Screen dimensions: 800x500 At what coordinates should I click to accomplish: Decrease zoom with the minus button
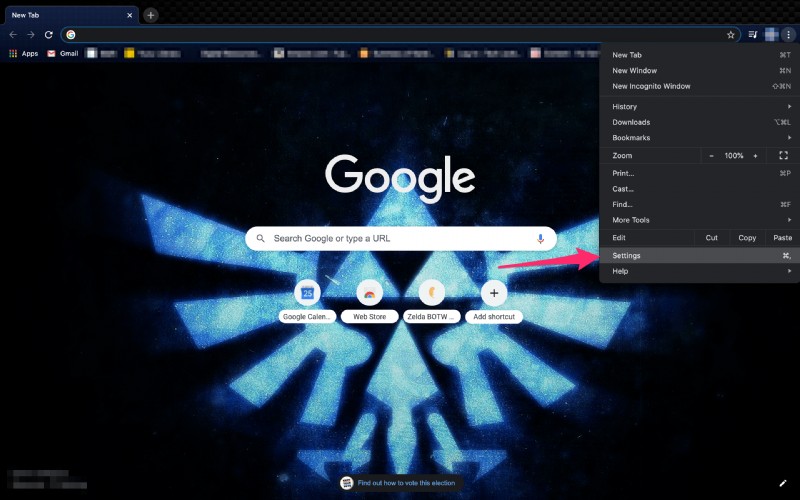[711, 156]
